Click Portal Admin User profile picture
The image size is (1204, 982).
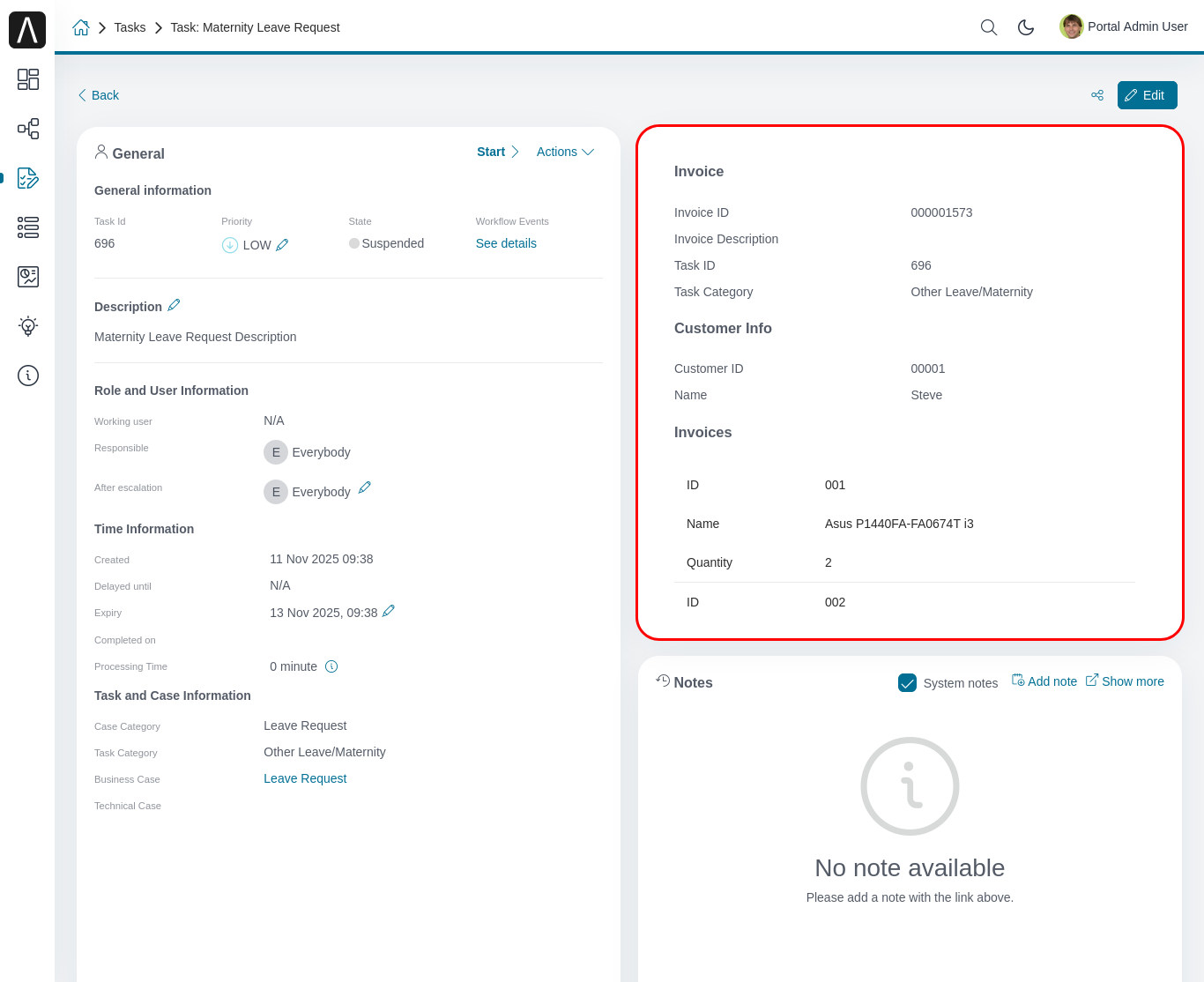[x=1071, y=26]
